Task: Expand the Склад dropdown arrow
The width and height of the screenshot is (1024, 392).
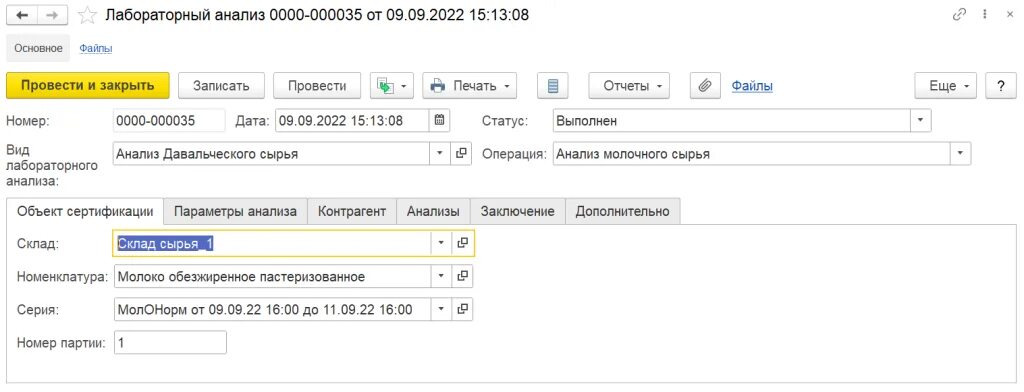Action: point(441,242)
